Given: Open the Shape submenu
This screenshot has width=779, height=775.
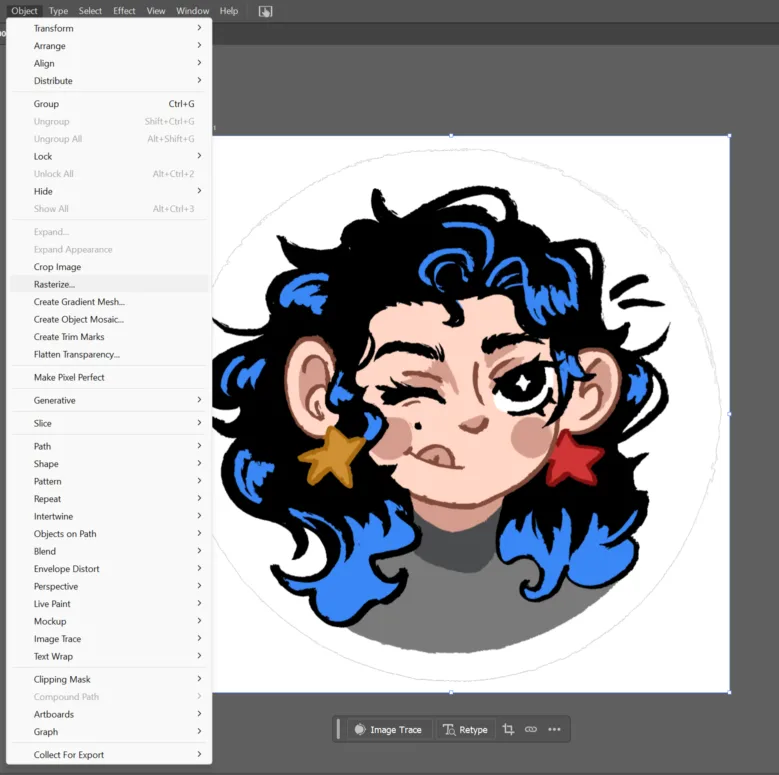Looking at the screenshot, I should coord(109,464).
